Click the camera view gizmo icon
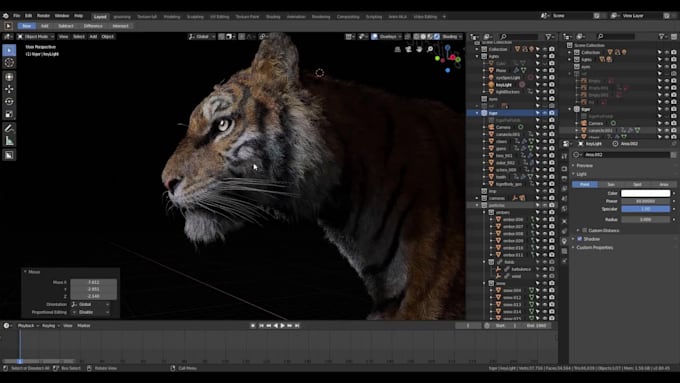680x383 pixels. point(409,49)
